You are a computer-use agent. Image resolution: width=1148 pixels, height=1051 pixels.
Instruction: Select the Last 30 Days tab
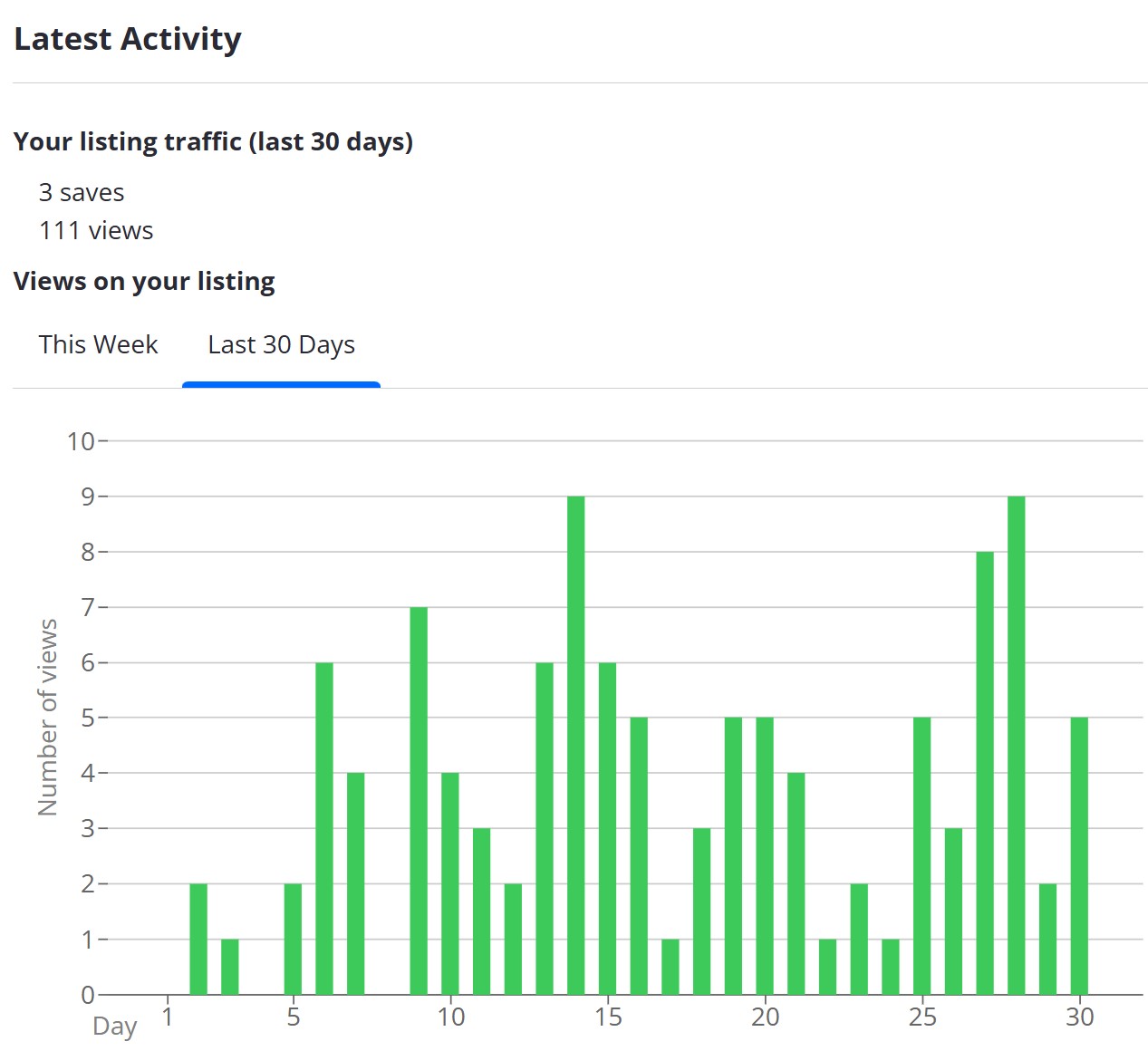click(281, 345)
